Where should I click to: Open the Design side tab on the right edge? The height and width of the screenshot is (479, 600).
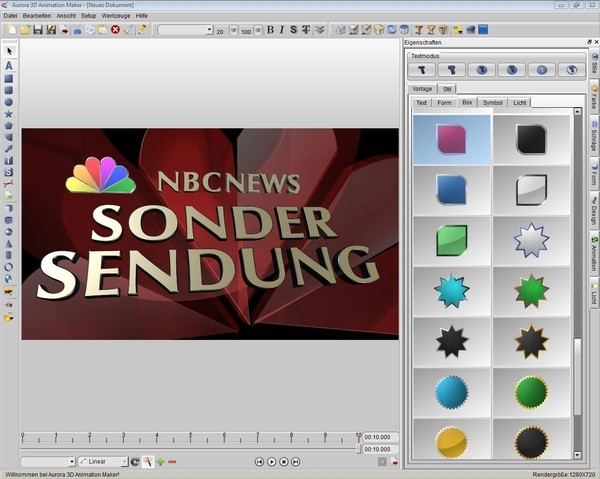tap(594, 211)
